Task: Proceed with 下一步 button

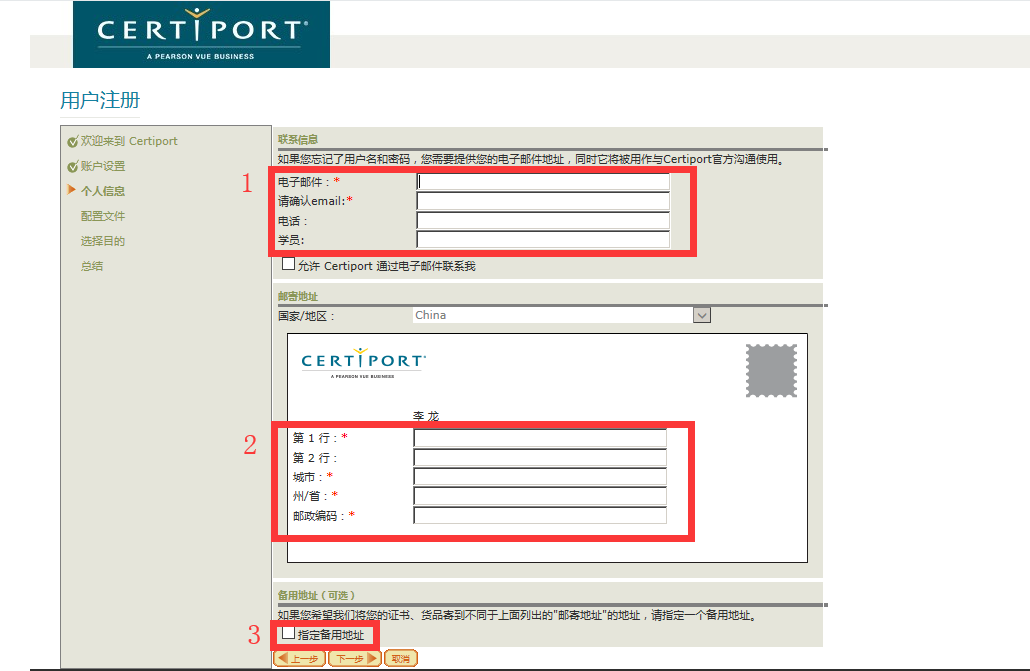Action: point(355,659)
